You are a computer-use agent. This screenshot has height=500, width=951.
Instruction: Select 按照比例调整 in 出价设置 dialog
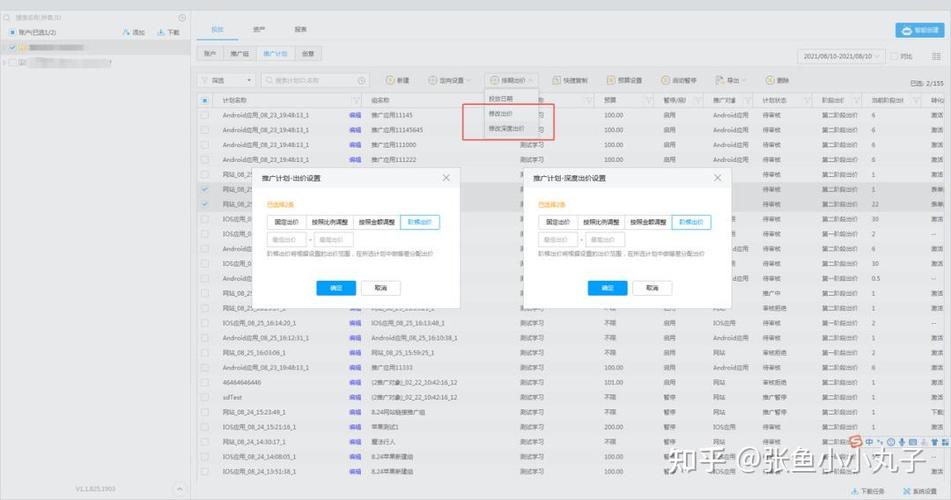tap(329, 222)
